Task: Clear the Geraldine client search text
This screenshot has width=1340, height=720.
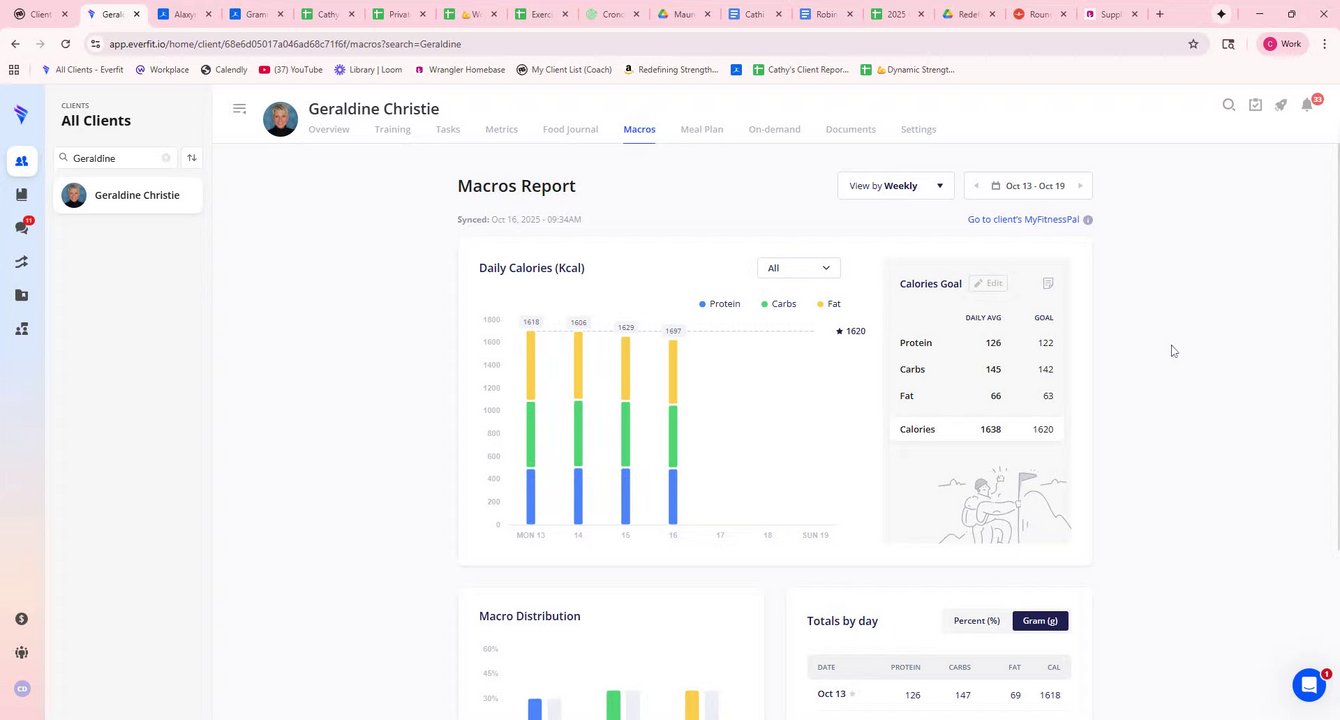Action: 166,158
